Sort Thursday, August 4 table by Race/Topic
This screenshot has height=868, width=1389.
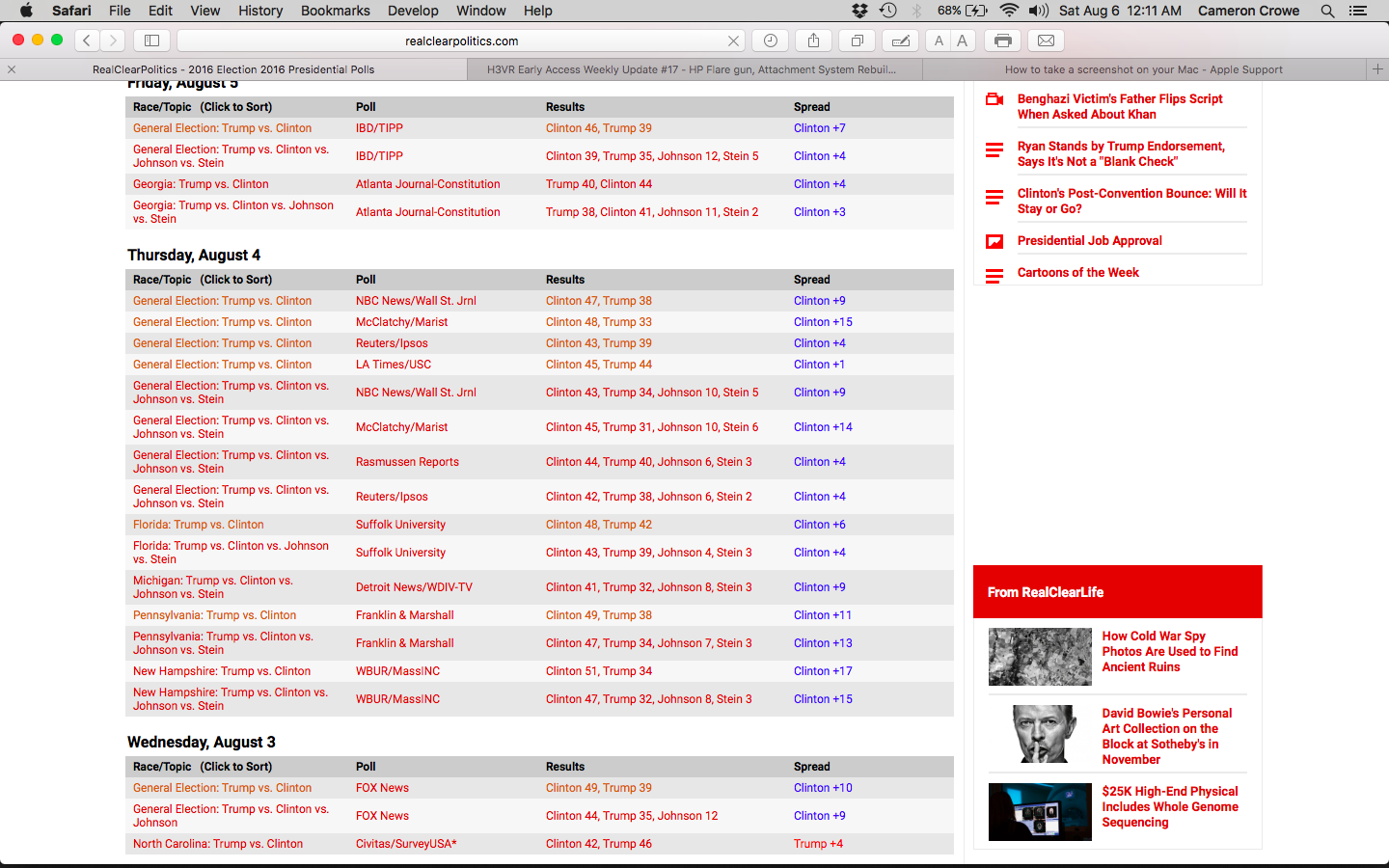coord(203,280)
